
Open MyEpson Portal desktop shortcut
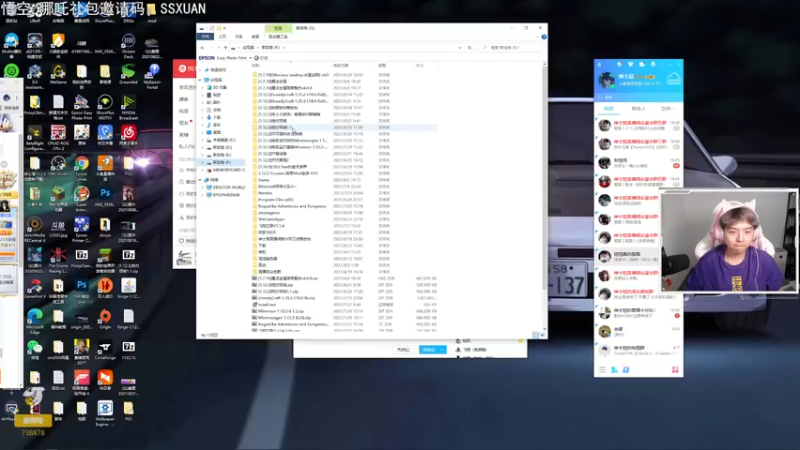click(x=152, y=77)
